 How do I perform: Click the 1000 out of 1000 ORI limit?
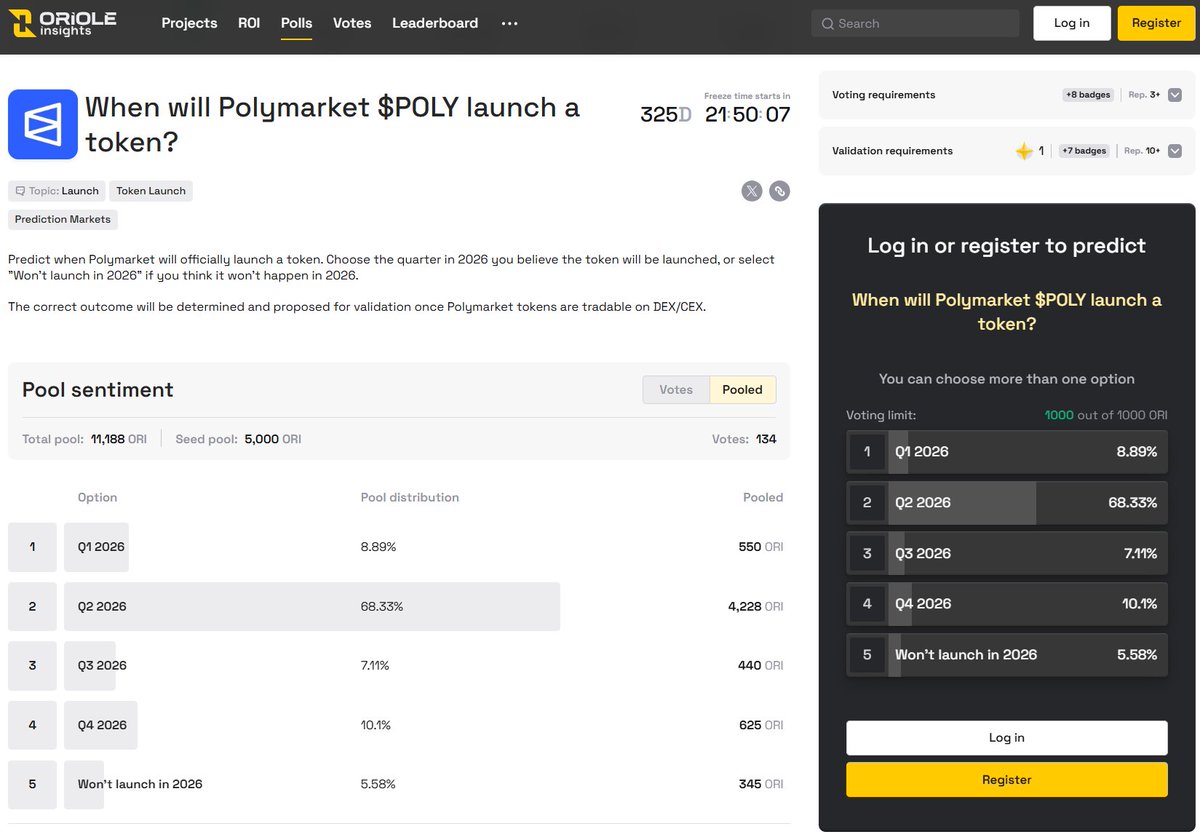click(1106, 415)
